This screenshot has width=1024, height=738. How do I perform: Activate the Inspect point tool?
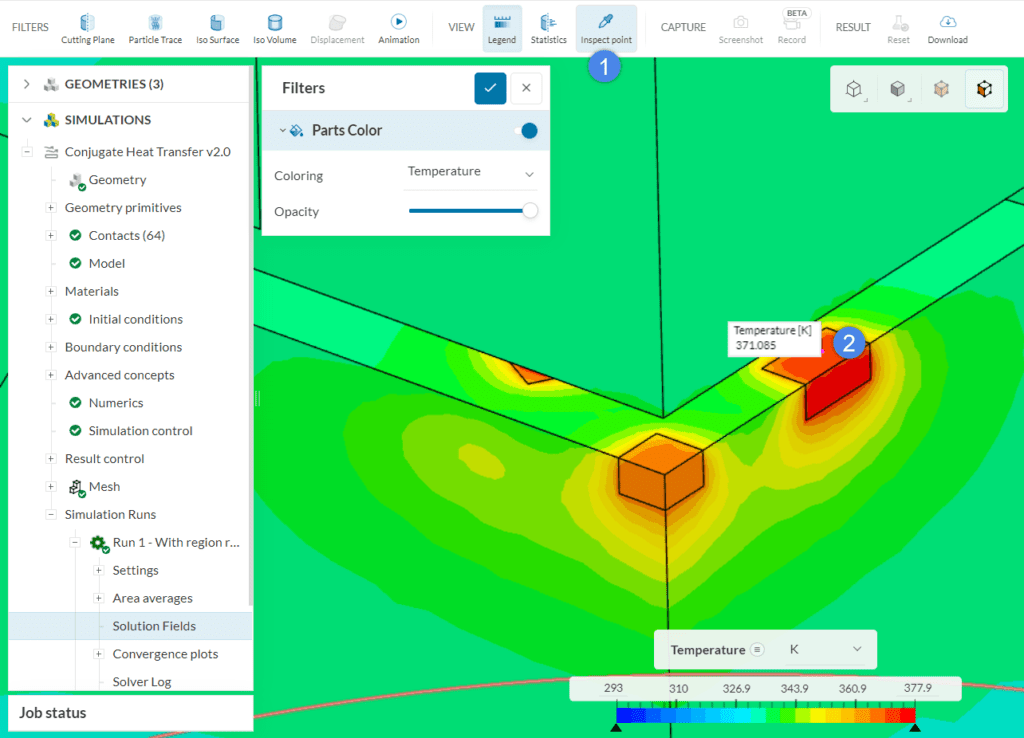[x=606, y=28]
